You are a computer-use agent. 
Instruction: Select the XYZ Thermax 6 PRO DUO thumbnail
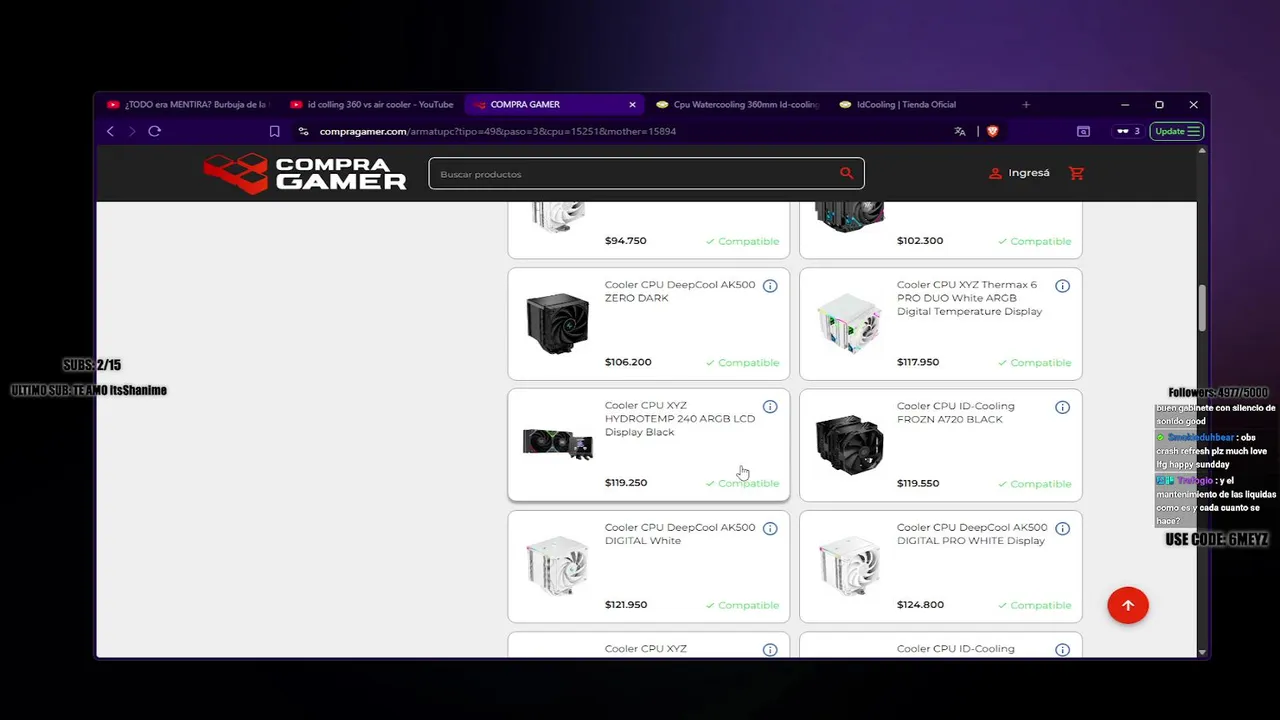849,323
